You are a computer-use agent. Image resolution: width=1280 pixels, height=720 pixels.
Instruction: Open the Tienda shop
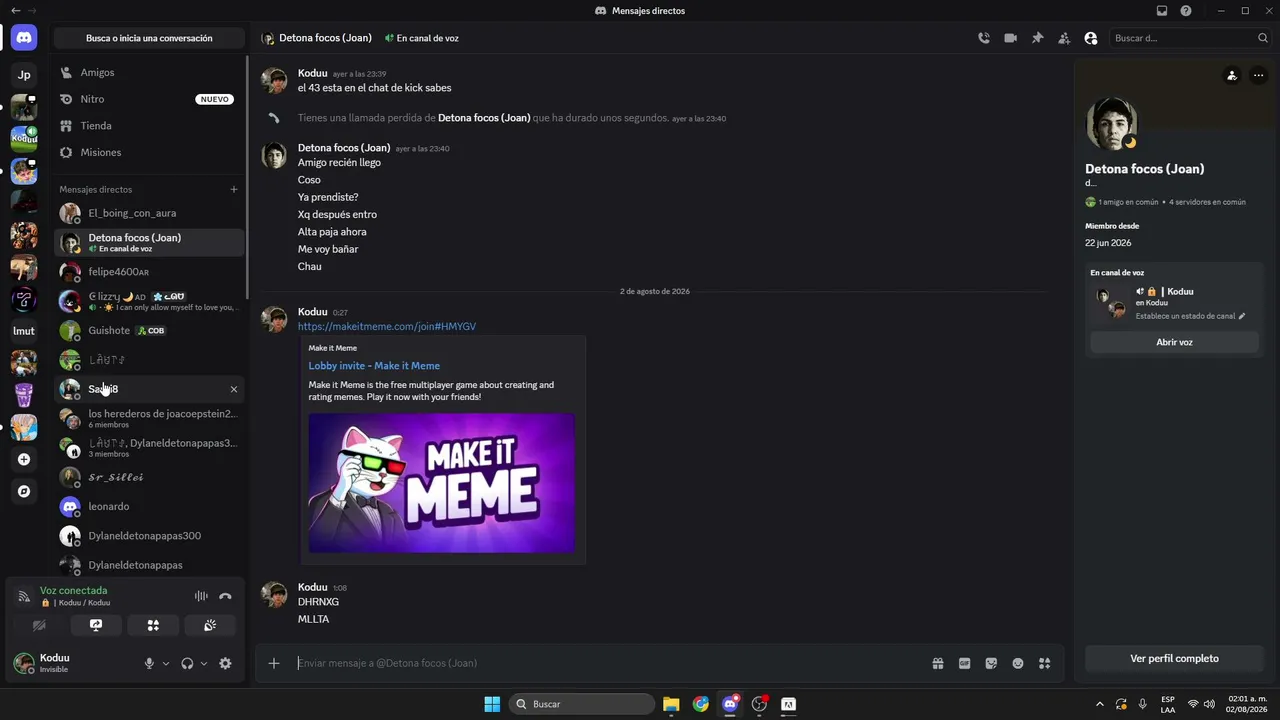click(x=149, y=126)
